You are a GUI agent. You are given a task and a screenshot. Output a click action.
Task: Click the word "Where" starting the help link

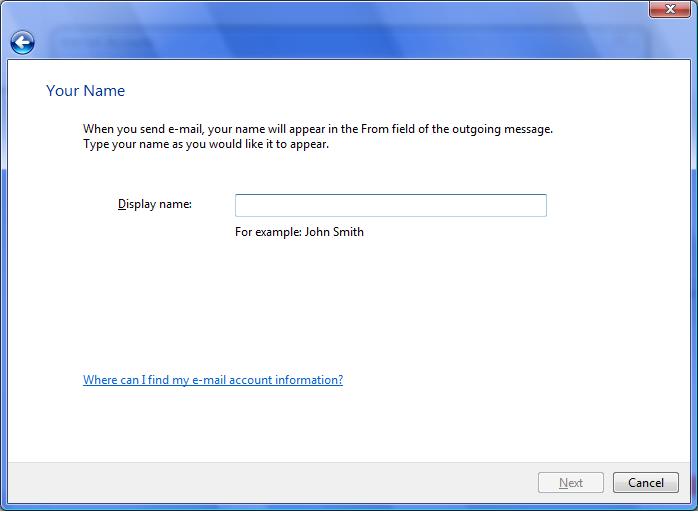pos(100,380)
